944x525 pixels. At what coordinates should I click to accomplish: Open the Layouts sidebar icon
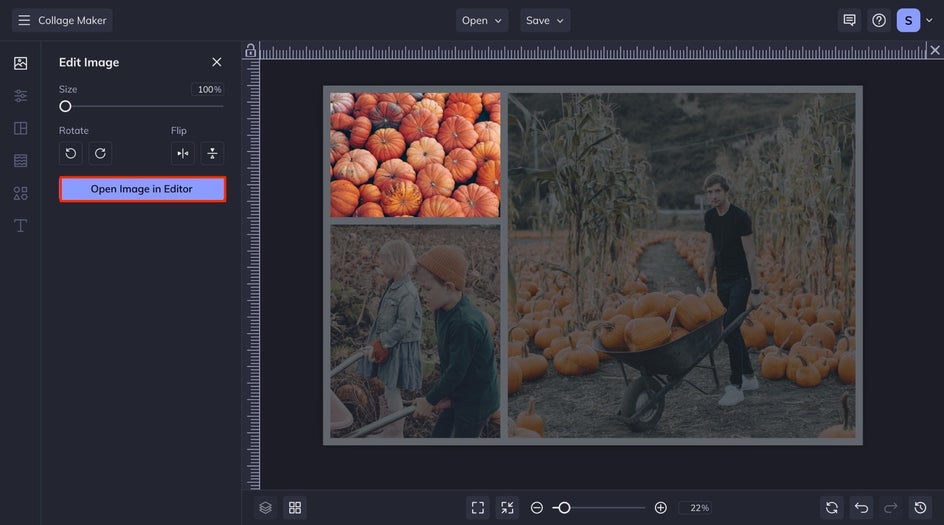click(20, 128)
